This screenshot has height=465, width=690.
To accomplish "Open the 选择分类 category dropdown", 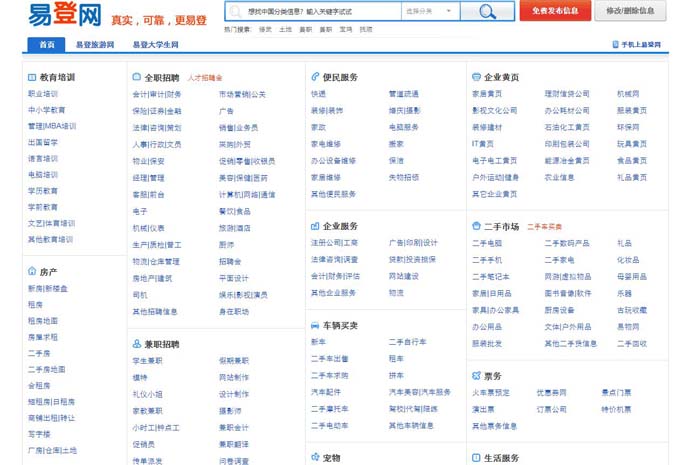I will pos(430,11).
